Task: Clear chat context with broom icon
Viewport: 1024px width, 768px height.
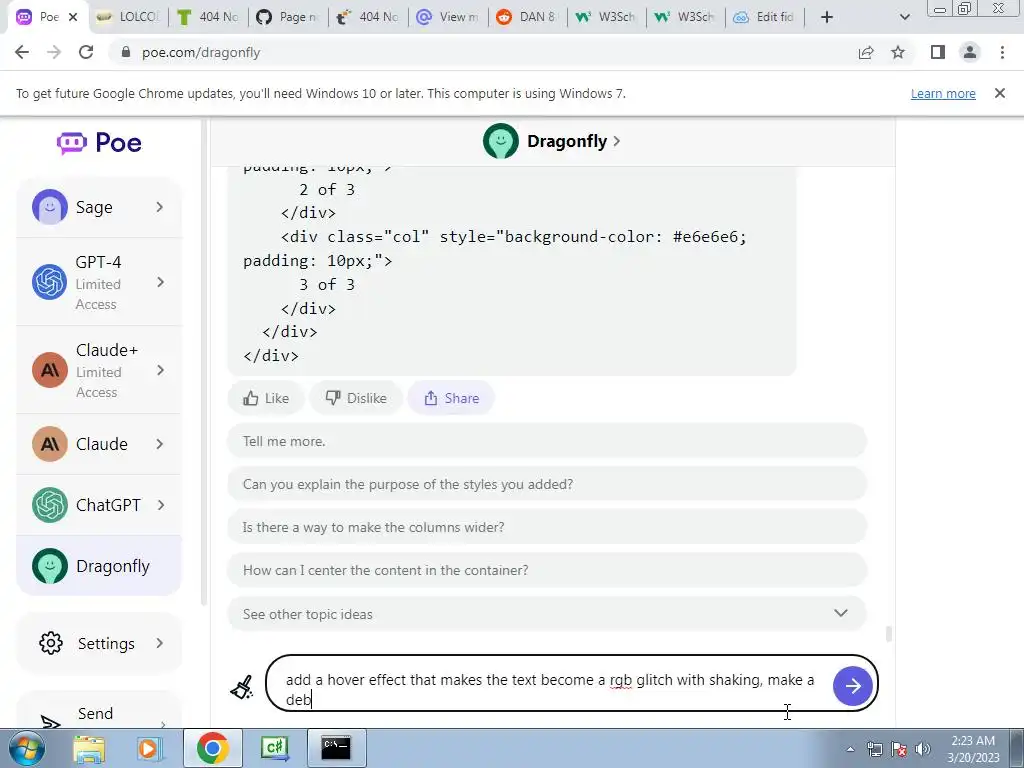Action: pos(242,687)
